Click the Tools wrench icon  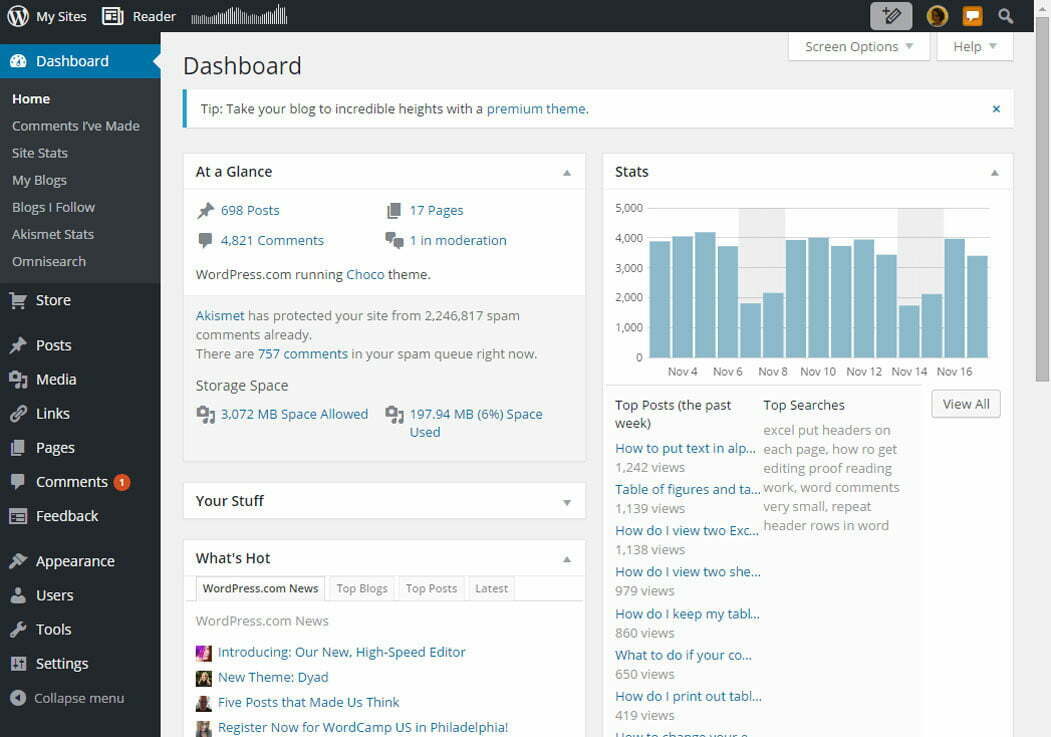pyautogui.click(x=18, y=629)
